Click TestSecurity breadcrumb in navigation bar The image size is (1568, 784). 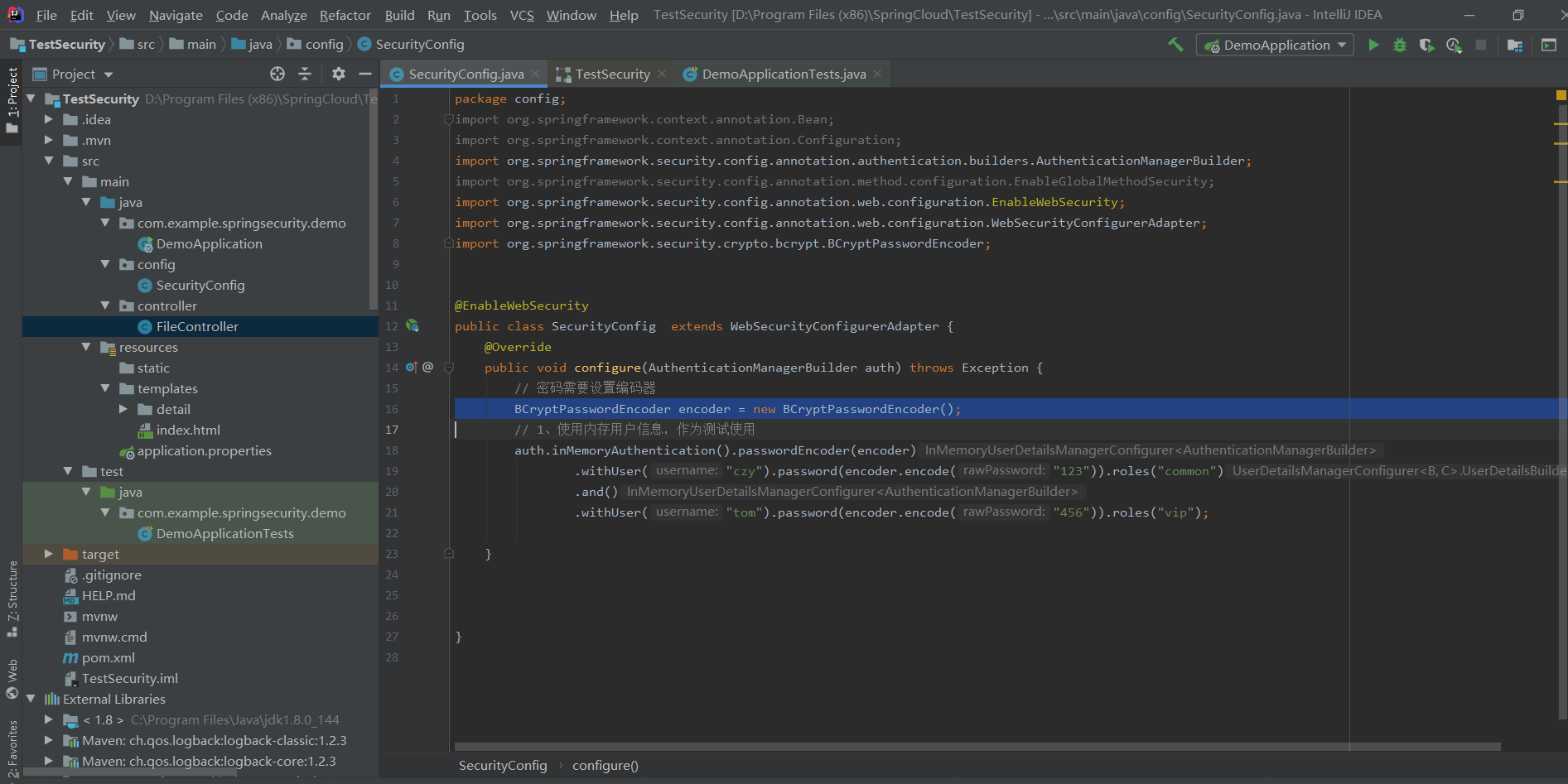tap(58, 44)
